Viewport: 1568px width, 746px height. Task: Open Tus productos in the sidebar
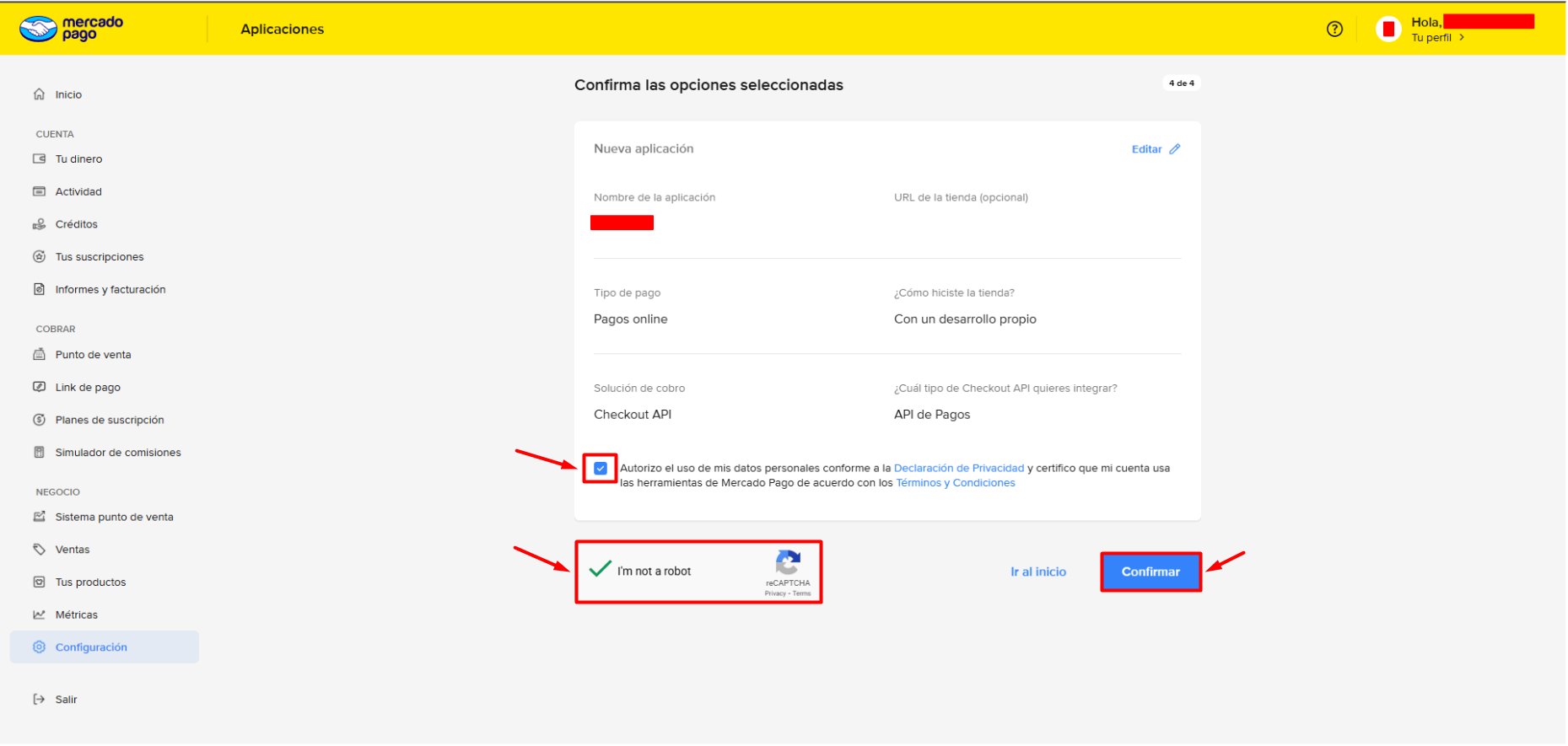pyautogui.click(x=105, y=582)
